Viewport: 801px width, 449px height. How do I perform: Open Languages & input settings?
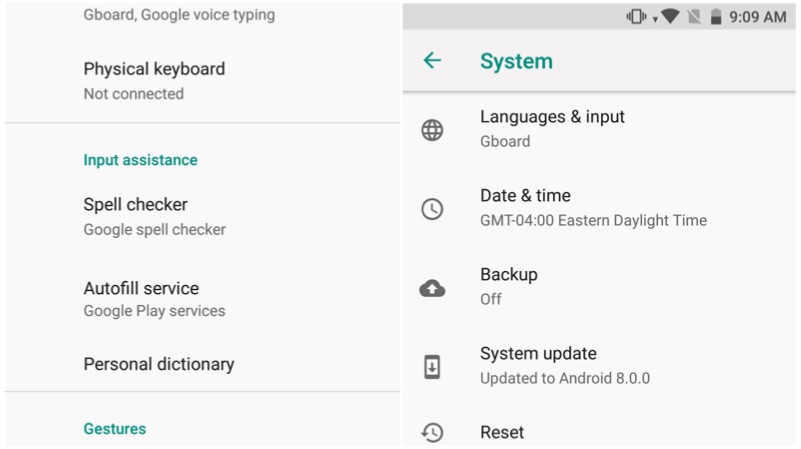coord(552,128)
